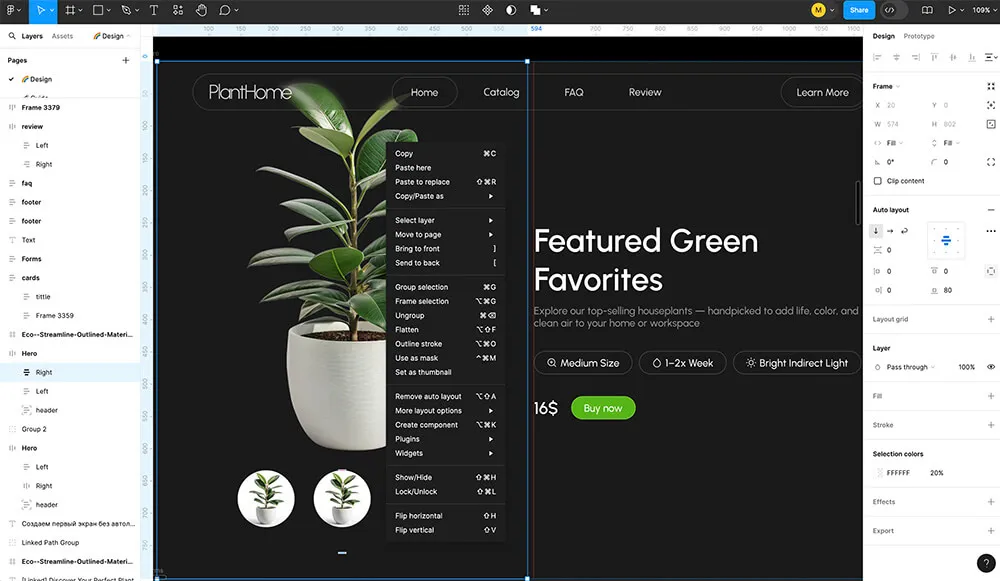Screen dimensions: 1000x581
Task: Open the Resources components tool
Action: pos(178,10)
